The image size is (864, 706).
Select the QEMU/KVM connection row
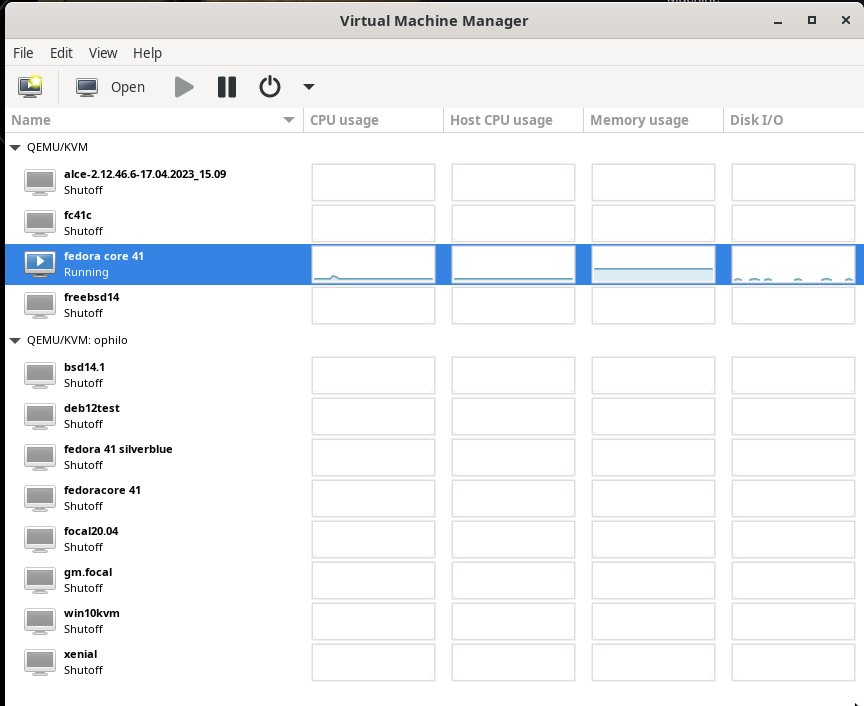pyautogui.click(x=434, y=147)
